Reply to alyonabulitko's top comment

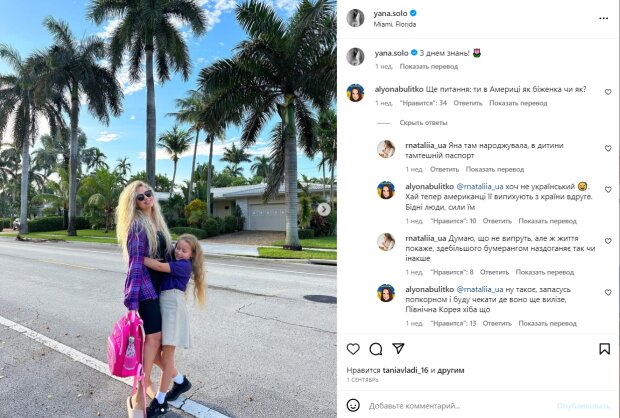(x=468, y=103)
